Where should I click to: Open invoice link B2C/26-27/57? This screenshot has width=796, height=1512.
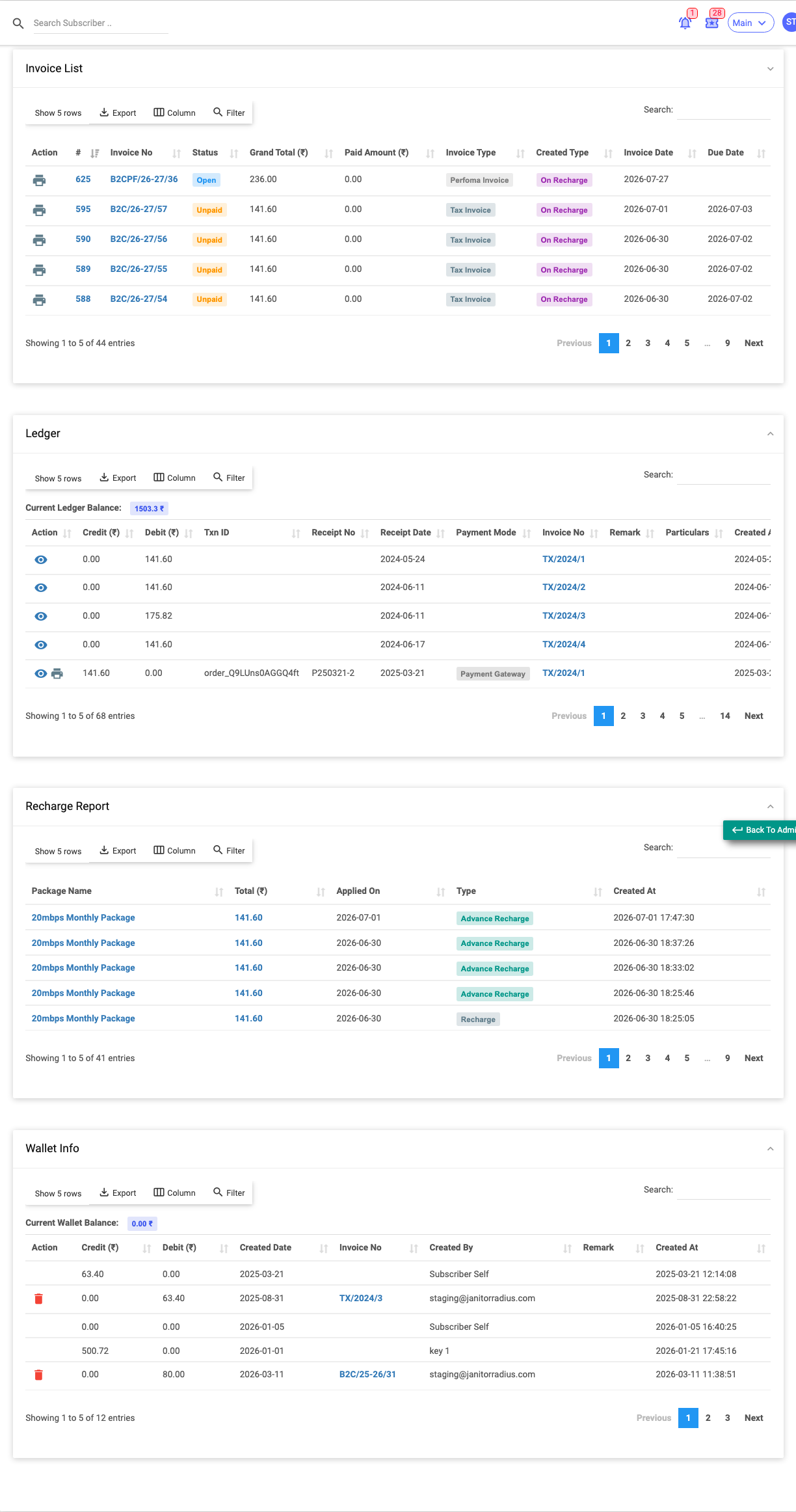139,209
